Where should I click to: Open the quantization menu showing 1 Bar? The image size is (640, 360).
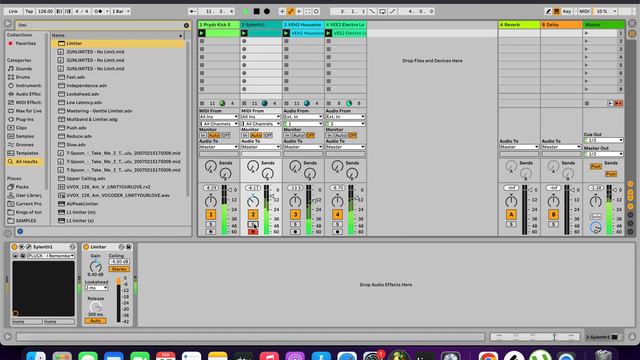click(x=120, y=11)
